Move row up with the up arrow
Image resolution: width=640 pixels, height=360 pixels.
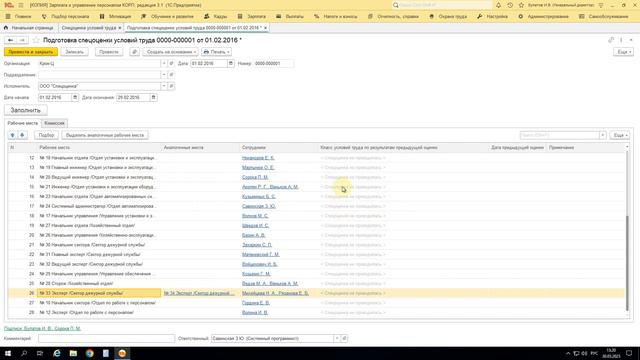tap(13, 135)
